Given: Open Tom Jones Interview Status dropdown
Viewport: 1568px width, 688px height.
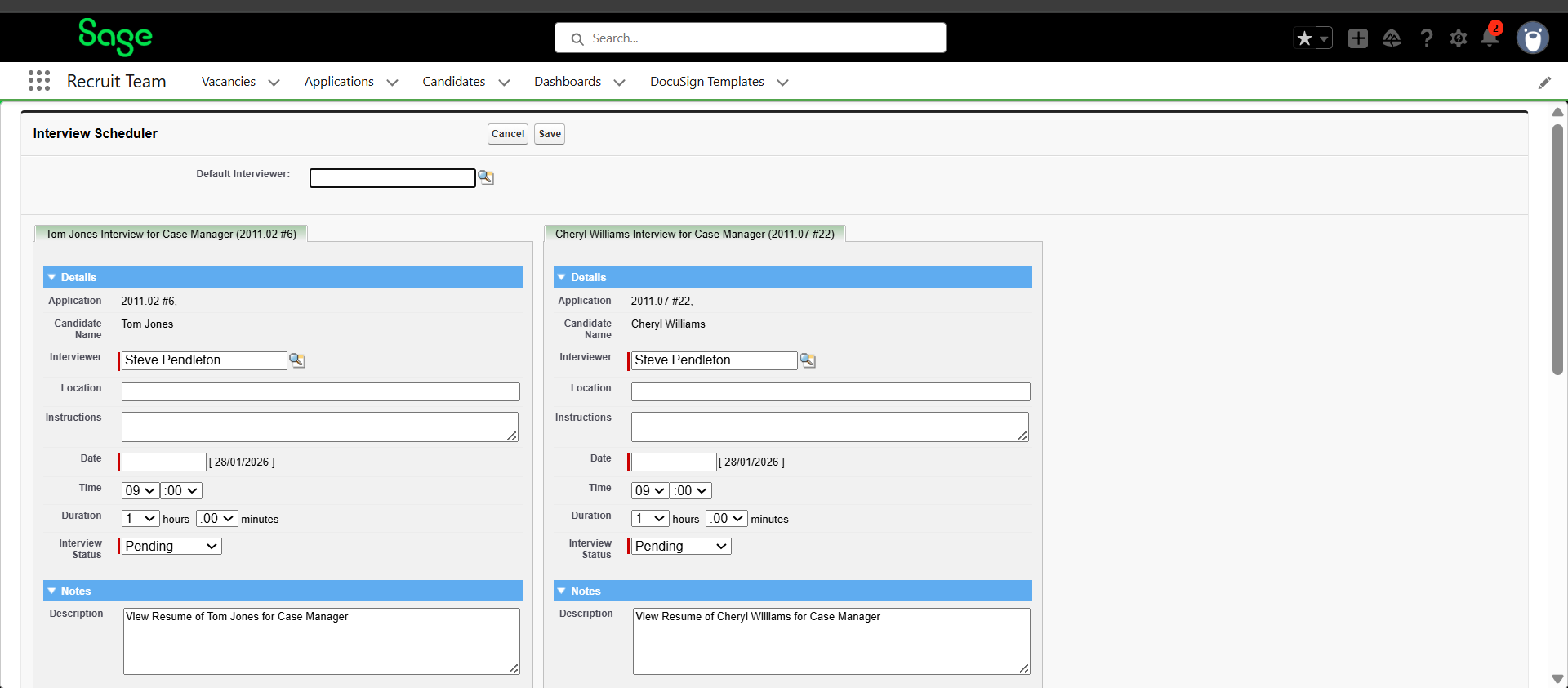Looking at the screenshot, I should coord(171,547).
